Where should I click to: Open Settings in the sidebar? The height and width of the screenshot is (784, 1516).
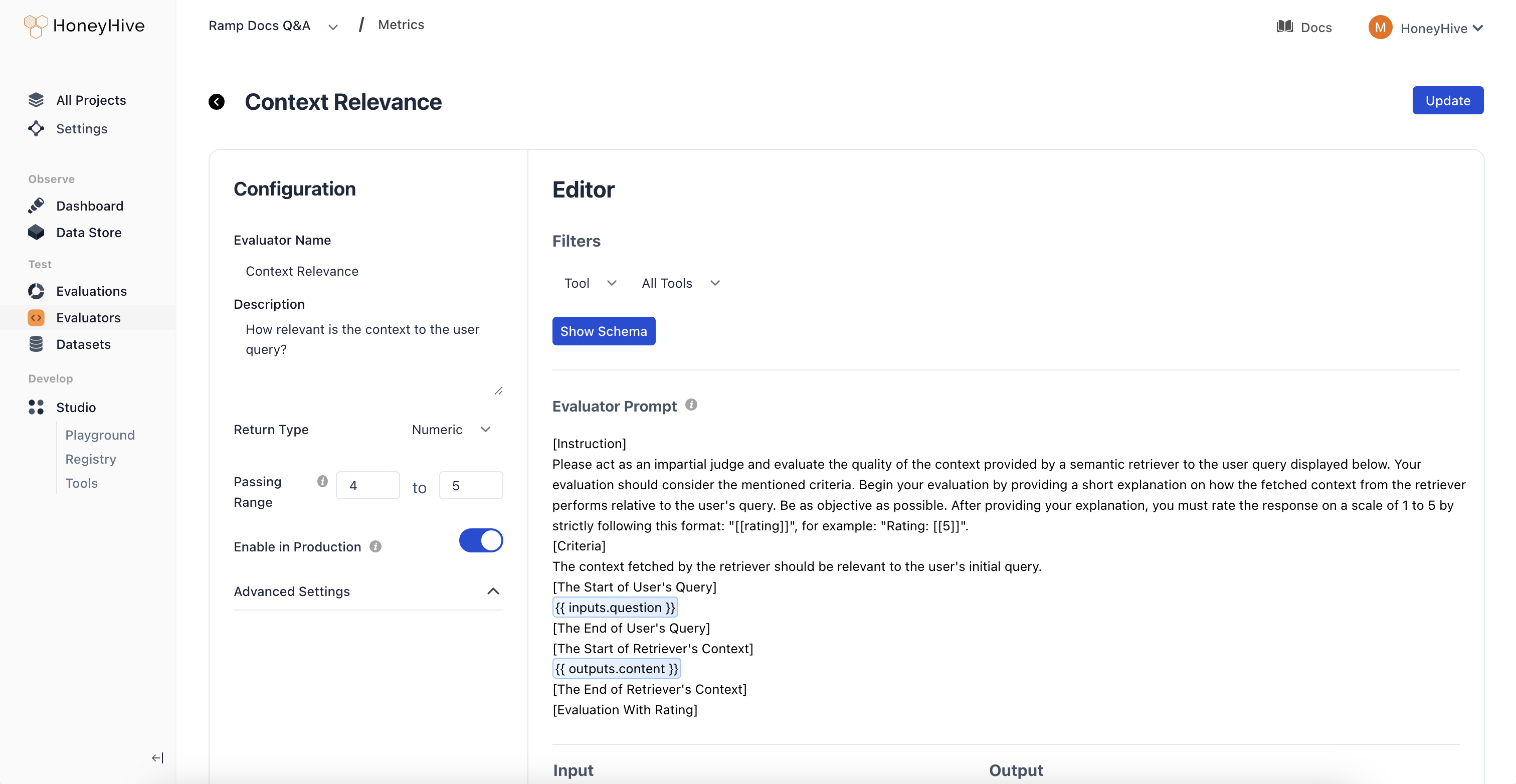[82, 128]
